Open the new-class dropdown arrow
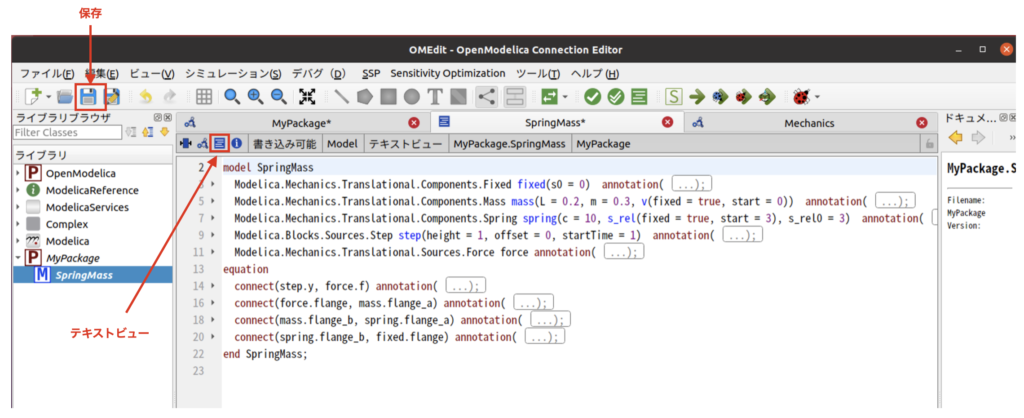Image resolution: width=1024 pixels, height=418 pixels. click(x=48, y=97)
